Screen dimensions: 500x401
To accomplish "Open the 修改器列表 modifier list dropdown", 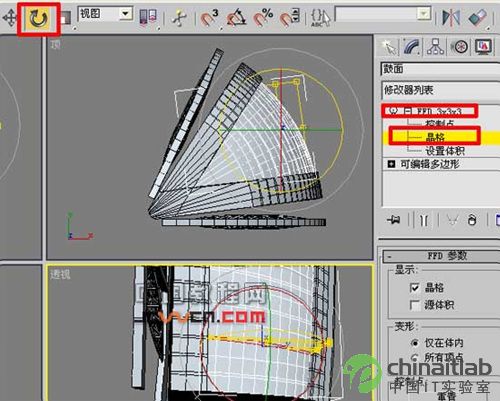I will (440, 90).
